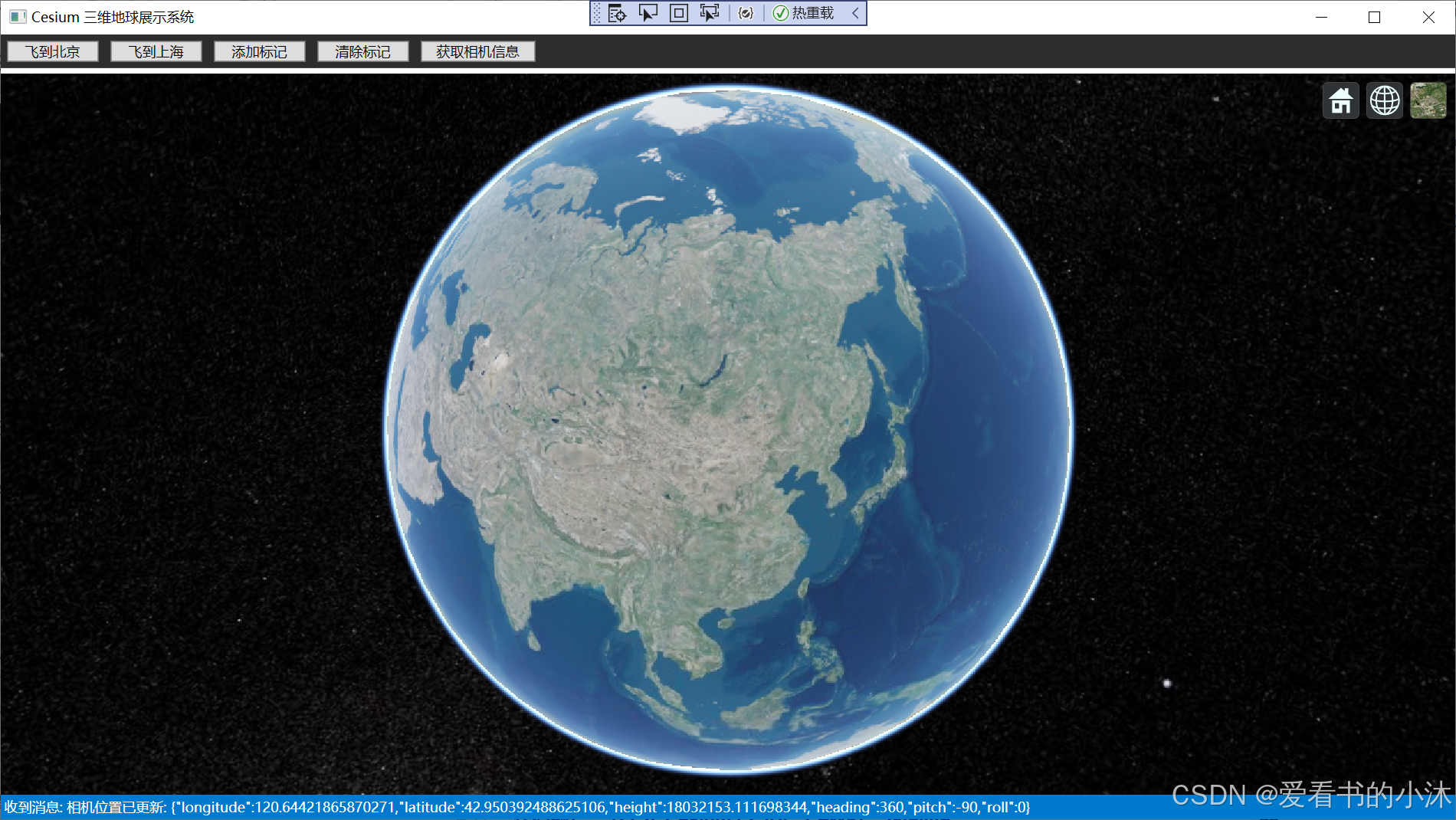This screenshot has width=1456, height=820.
Task: Clear markers with 清除标记 button
Action: coord(363,51)
